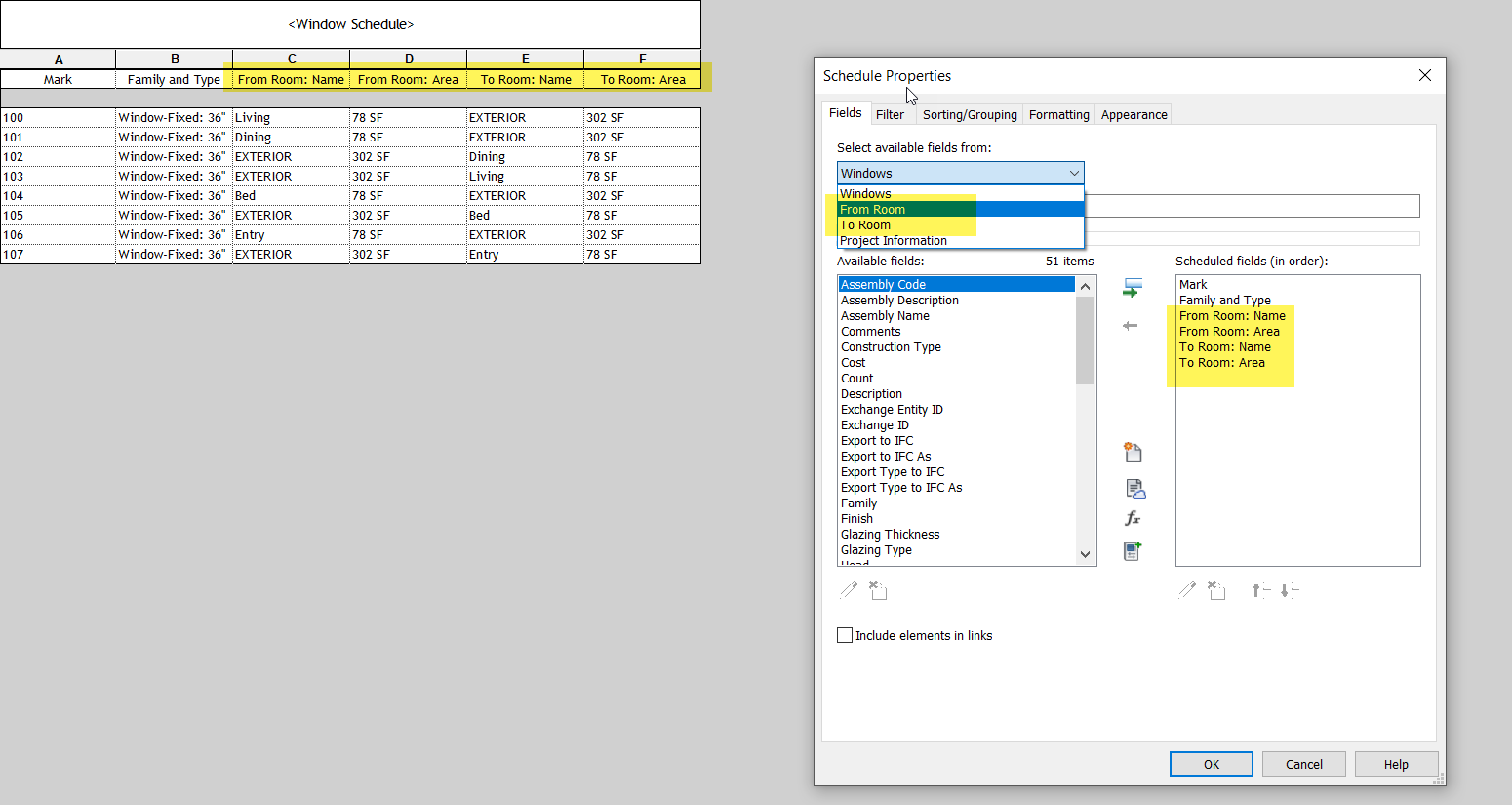Image resolution: width=1512 pixels, height=805 pixels.
Task: Click the delete icon under available fields
Action: click(x=877, y=589)
